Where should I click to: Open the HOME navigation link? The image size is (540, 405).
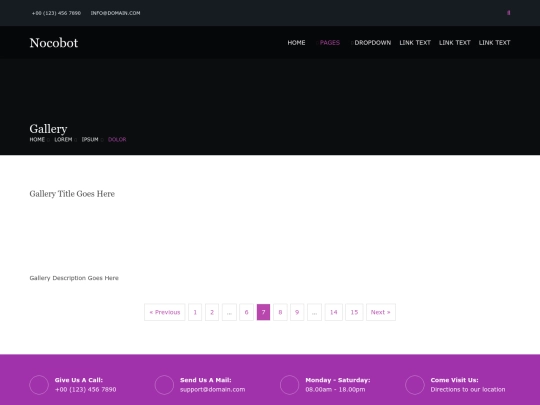tap(296, 43)
